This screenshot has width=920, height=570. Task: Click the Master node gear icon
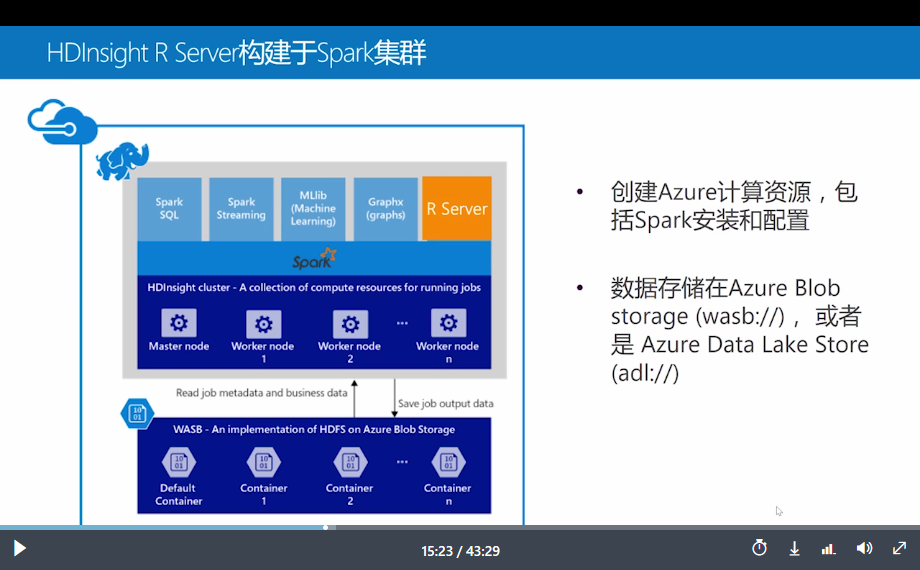(179, 323)
